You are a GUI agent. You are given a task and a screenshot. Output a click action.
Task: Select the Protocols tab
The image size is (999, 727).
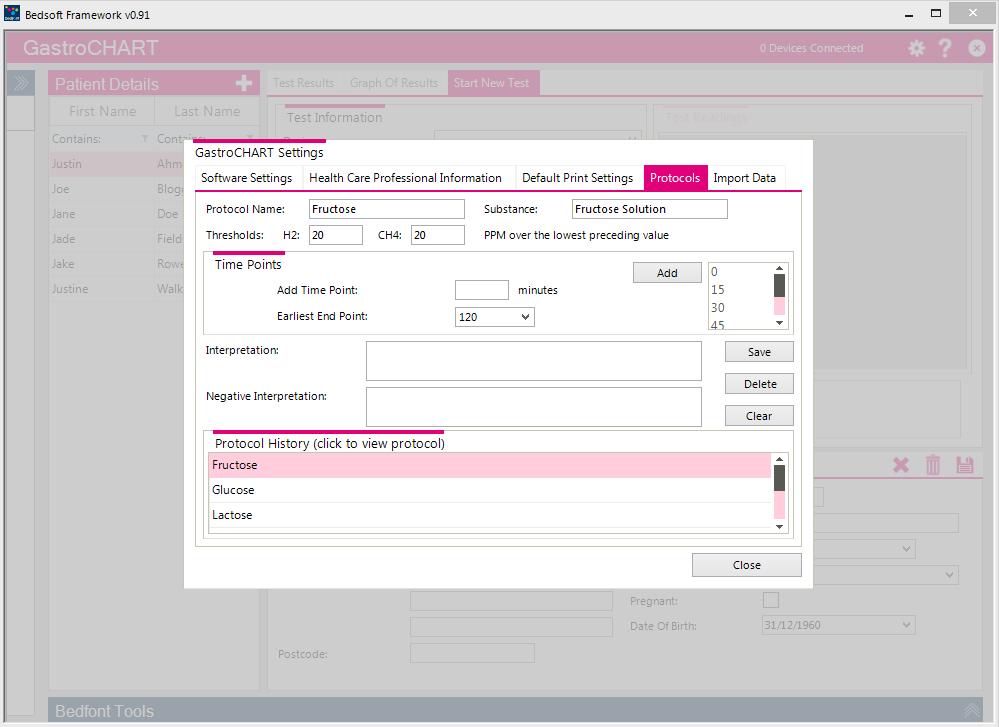tap(675, 178)
